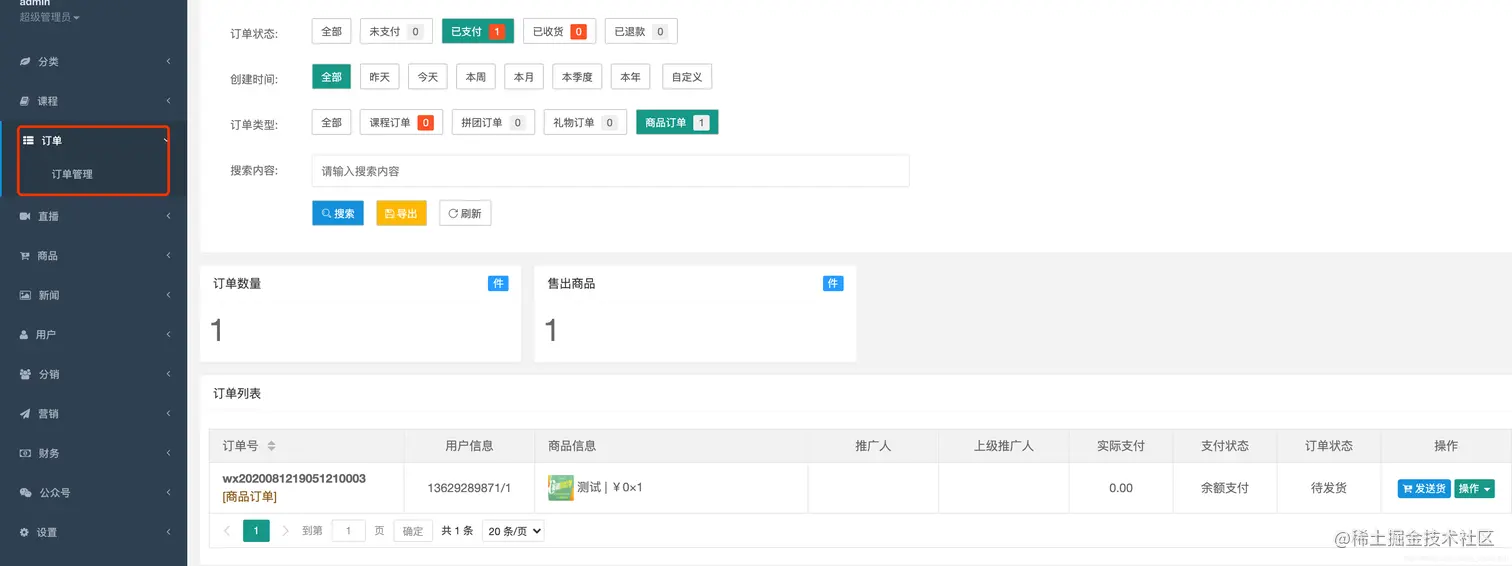
Task: Sort by 订单号 column arrows
Action: coord(271,446)
